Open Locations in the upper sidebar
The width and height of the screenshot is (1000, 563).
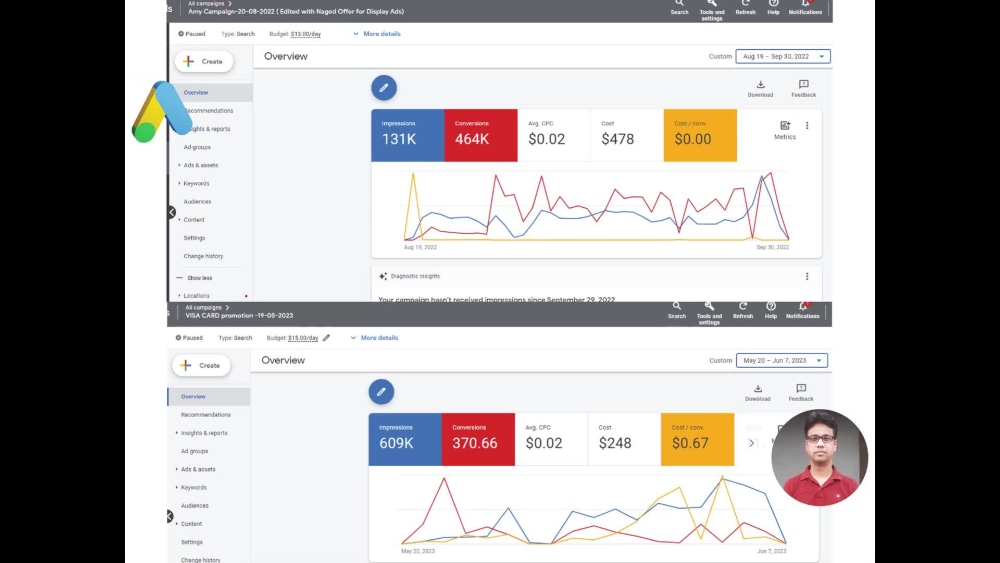click(x=196, y=296)
